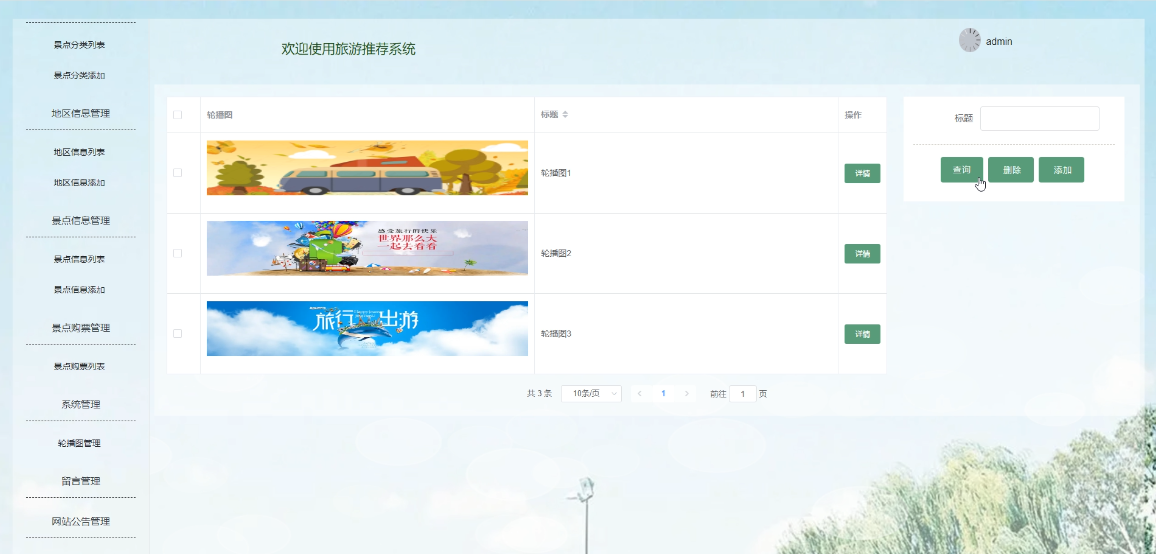Expand 景点信息管理 menu section
This screenshot has width=1156, height=554.
tap(80, 221)
